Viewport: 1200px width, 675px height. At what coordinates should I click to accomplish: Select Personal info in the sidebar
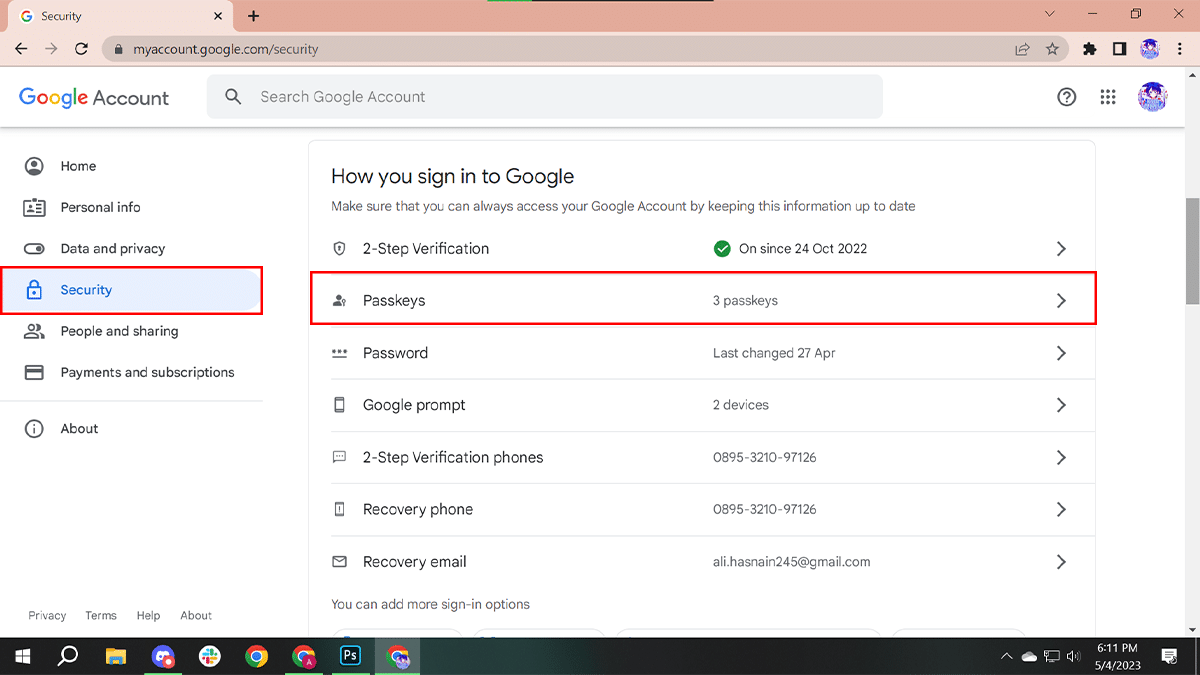coord(100,207)
